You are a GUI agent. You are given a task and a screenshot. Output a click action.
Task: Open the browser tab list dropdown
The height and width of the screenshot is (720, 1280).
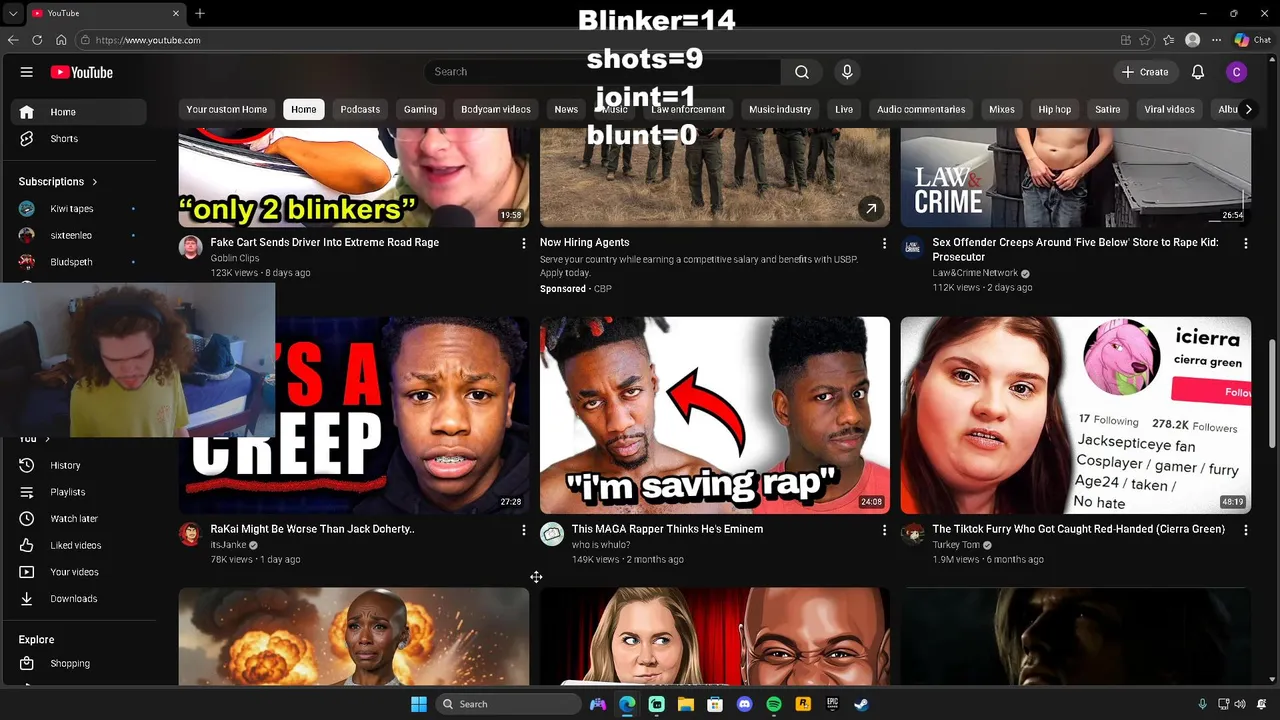(13, 13)
